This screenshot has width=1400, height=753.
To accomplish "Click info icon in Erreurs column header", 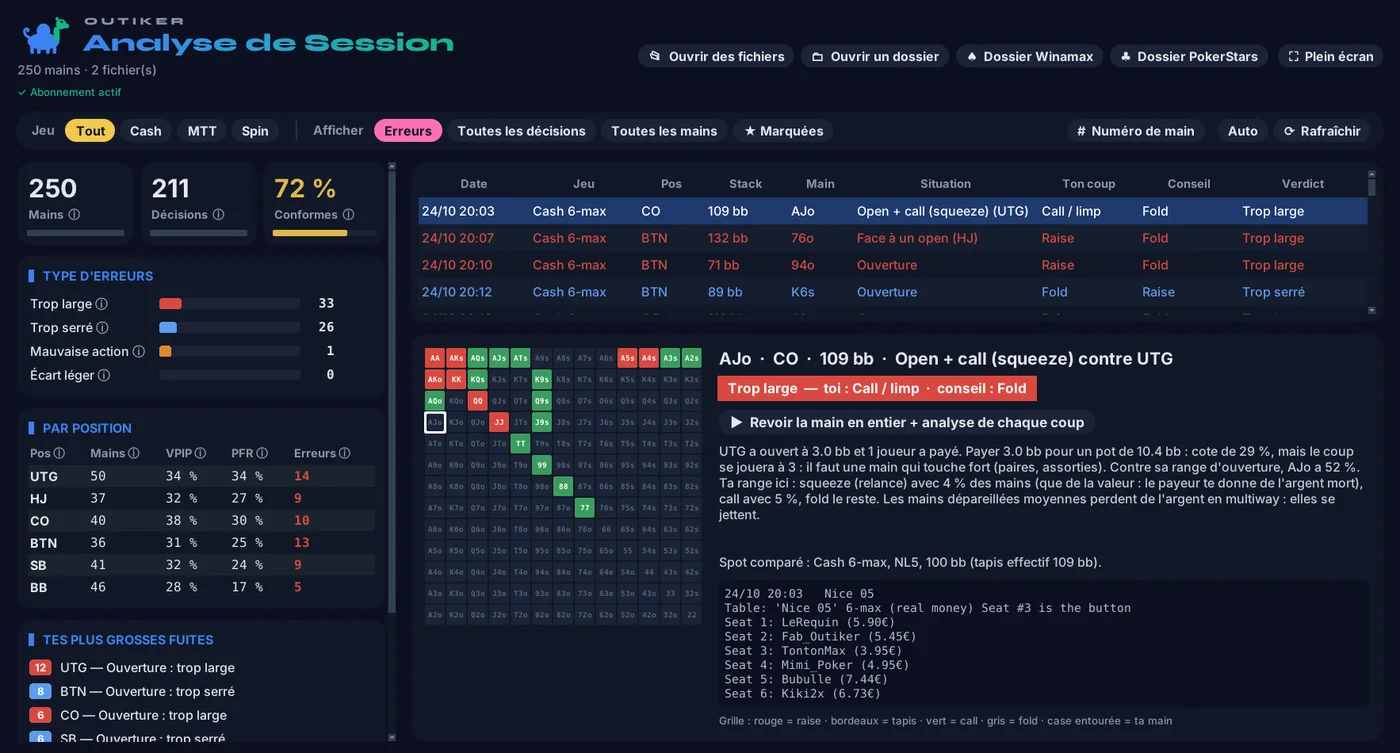I will pyautogui.click(x=344, y=453).
